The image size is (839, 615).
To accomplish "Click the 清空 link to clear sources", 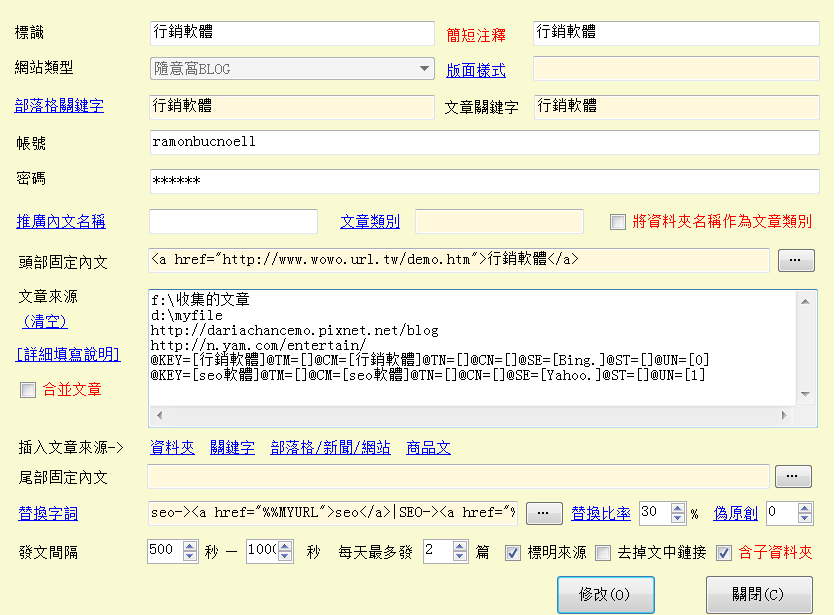I will (x=45, y=321).
